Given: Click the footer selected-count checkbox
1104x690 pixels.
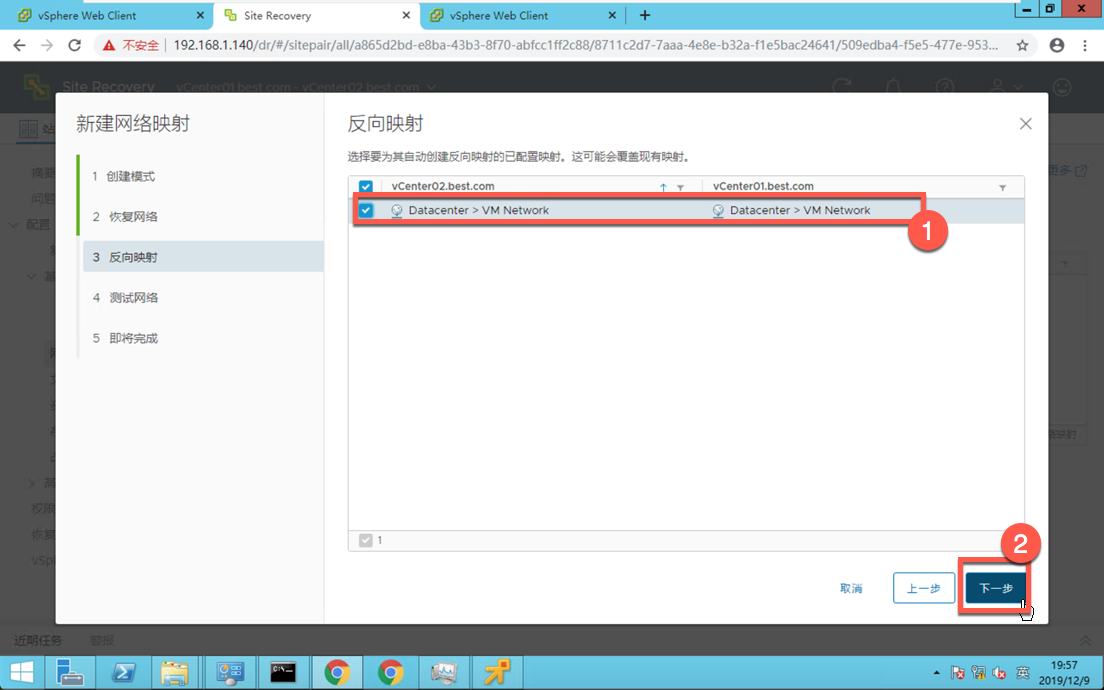Looking at the screenshot, I should 365,540.
